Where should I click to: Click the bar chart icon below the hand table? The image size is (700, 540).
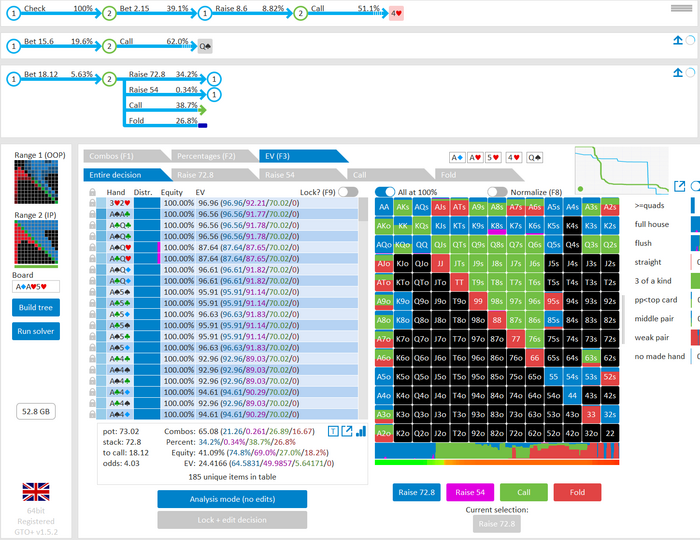coord(361,430)
